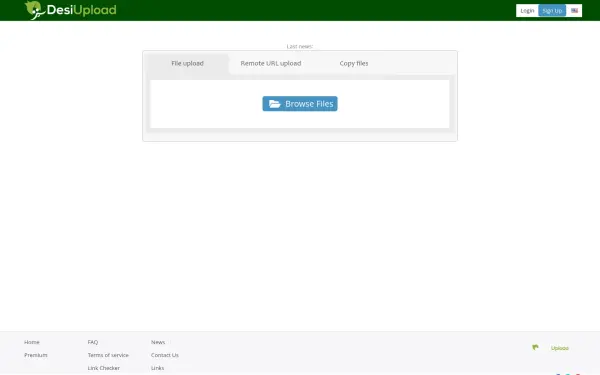The height and width of the screenshot is (375, 600).
Task: Open the Home footer link
Action: 32,342
